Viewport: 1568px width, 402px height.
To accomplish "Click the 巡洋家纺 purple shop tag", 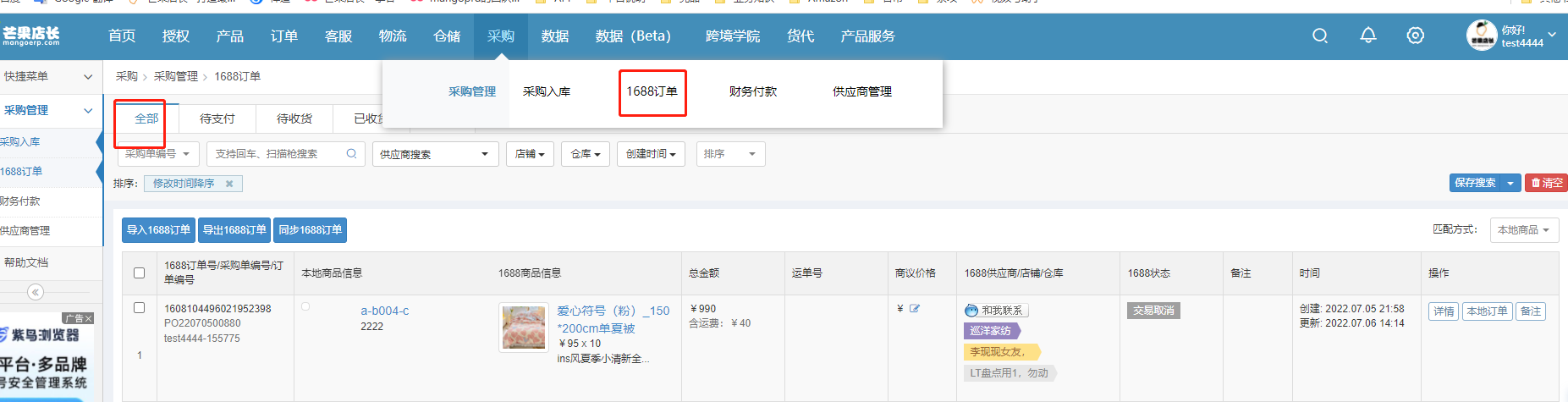I will 991,331.
